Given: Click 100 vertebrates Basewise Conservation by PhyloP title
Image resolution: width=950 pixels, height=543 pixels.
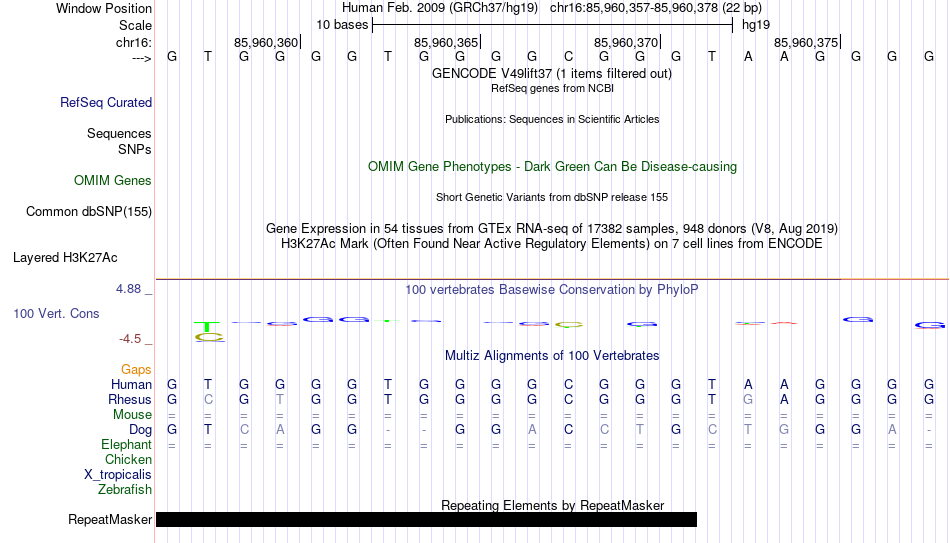Looking at the screenshot, I should (x=552, y=290).
